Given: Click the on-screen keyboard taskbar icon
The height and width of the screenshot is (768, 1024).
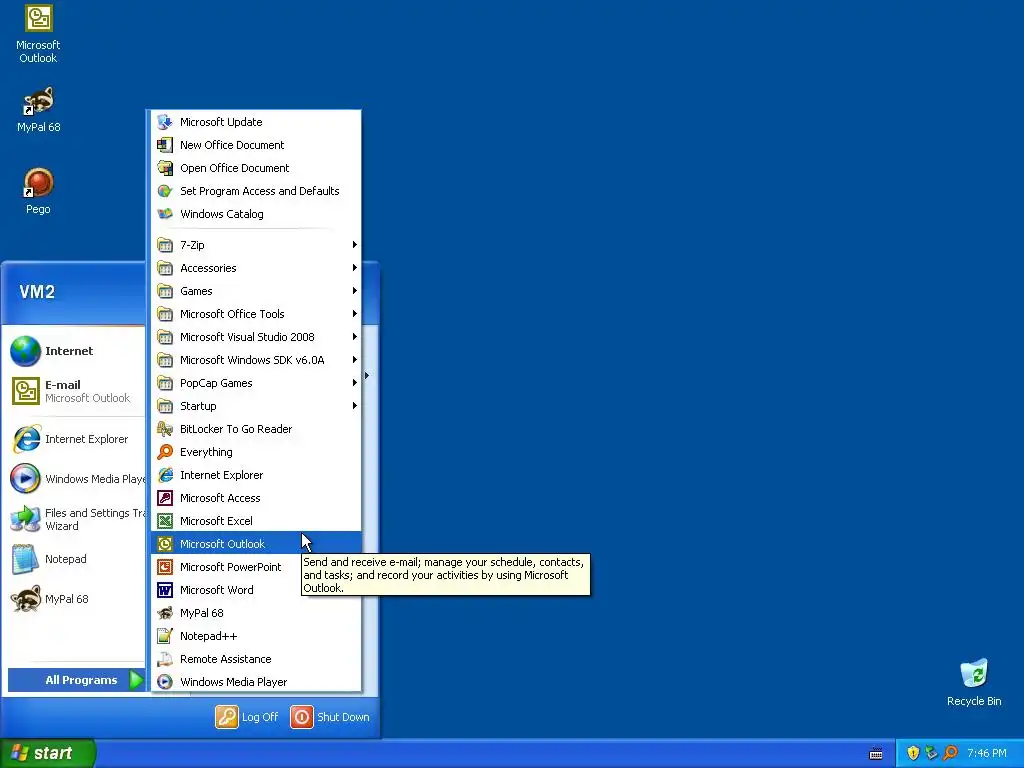Looking at the screenshot, I should (x=876, y=754).
